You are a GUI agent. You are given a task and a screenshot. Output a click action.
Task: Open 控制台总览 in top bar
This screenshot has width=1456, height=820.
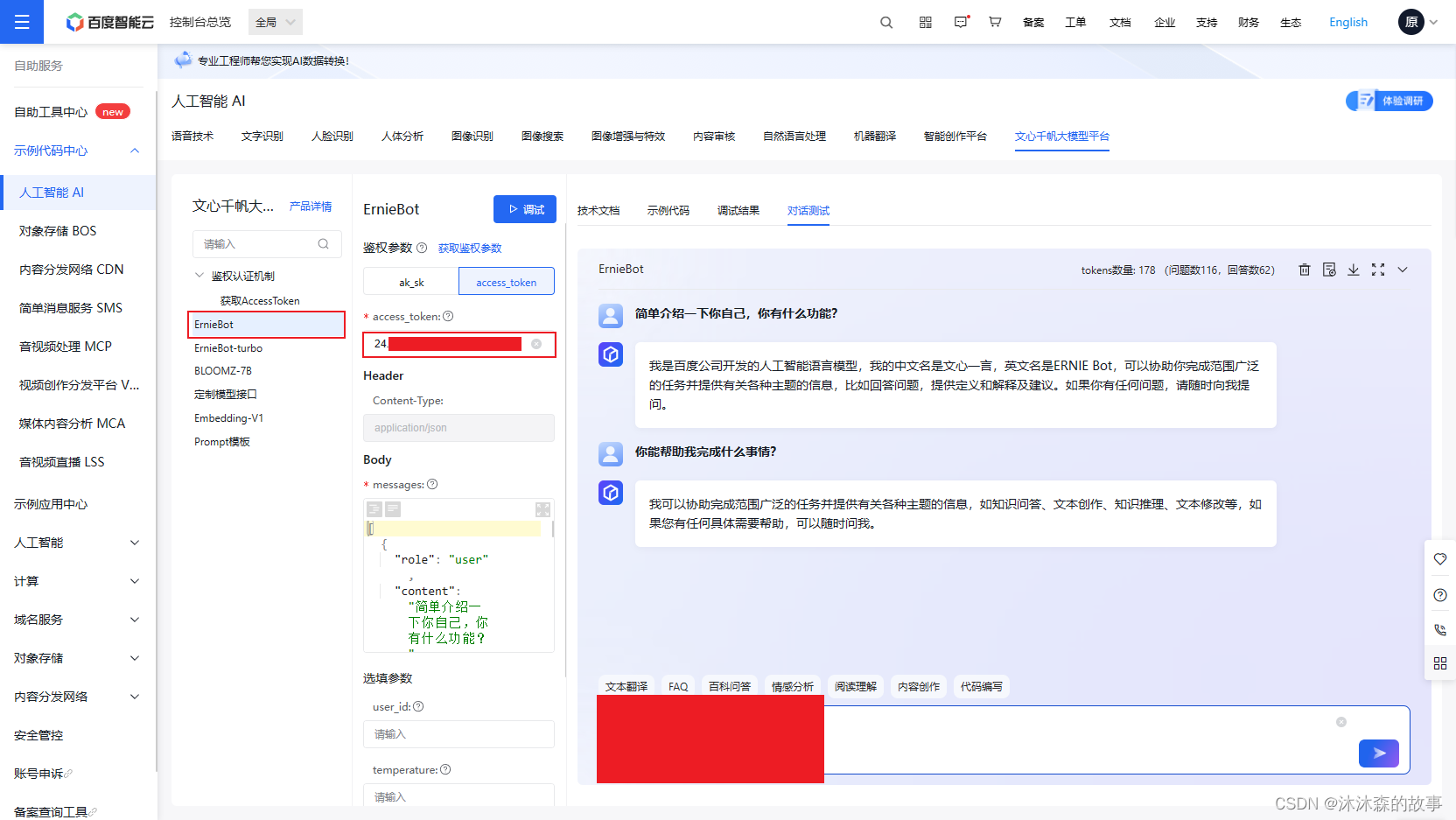pos(200,23)
